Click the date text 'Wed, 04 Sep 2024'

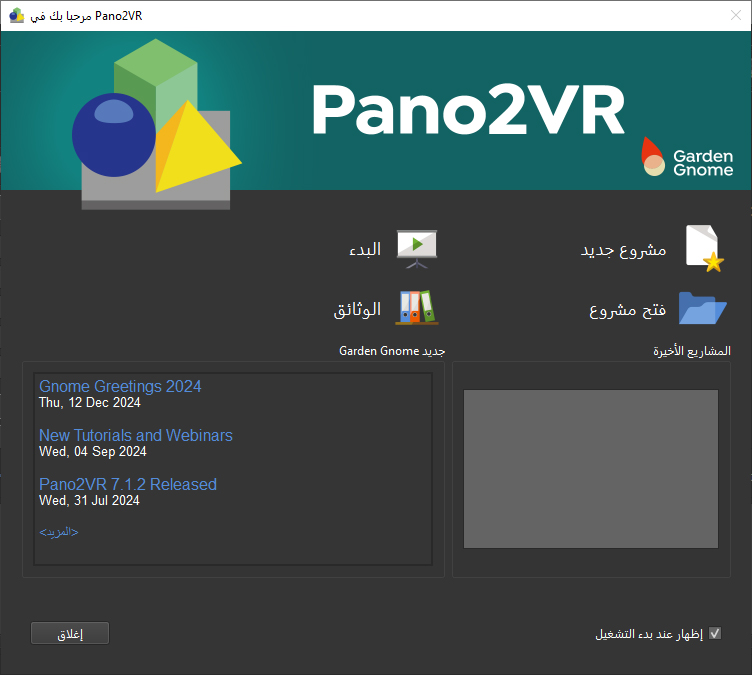pyautogui.click(x=93, y=451)
